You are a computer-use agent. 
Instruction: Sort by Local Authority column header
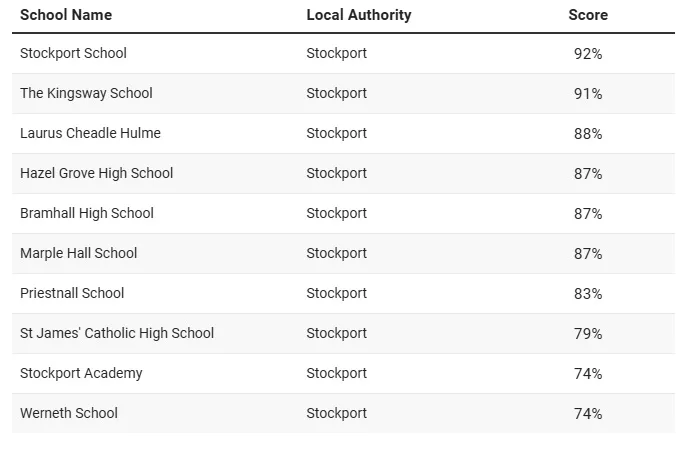tap(359, 15)
